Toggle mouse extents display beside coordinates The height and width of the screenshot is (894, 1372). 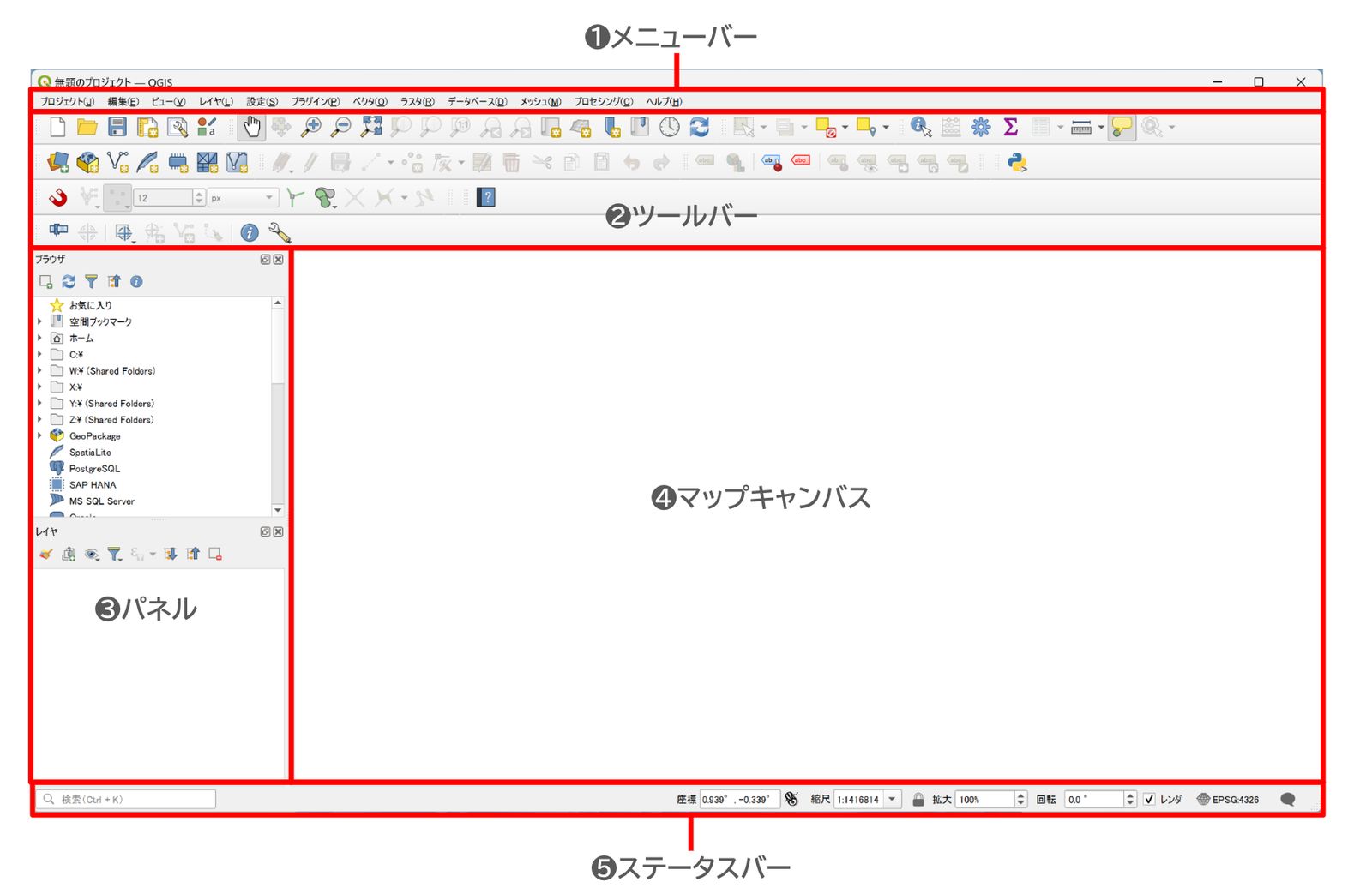(x=791, y=799)
